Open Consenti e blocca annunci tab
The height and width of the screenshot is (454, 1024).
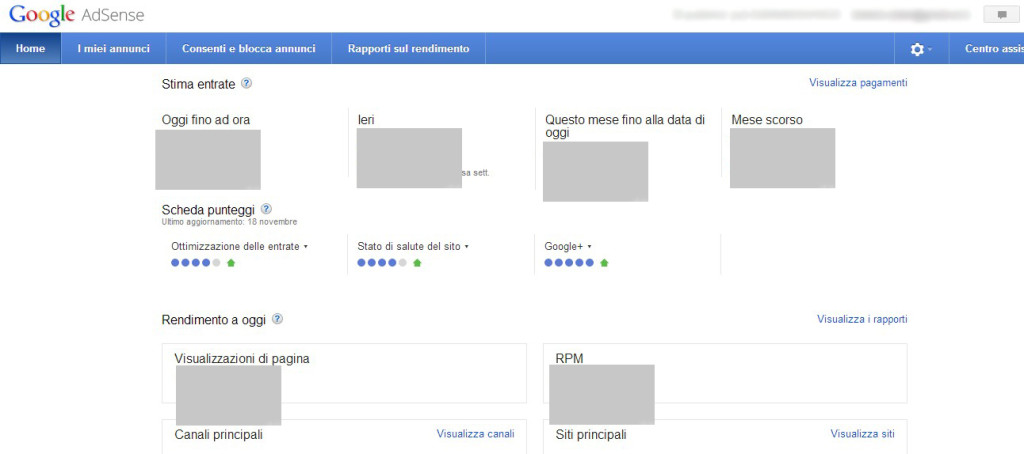pyautogui.click(x=248, y=49)
